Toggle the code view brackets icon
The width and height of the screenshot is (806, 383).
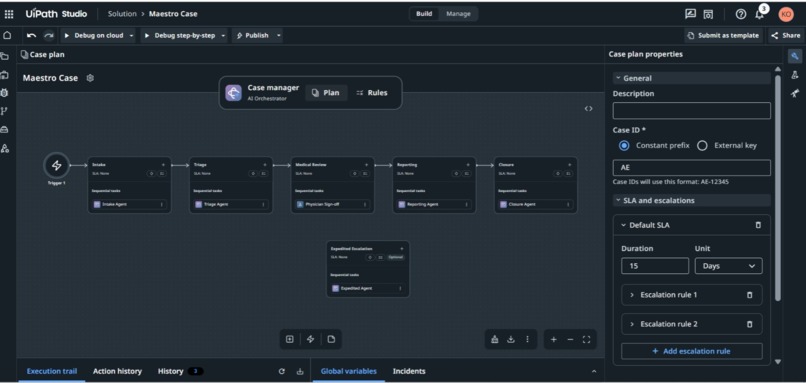(589, 108)
